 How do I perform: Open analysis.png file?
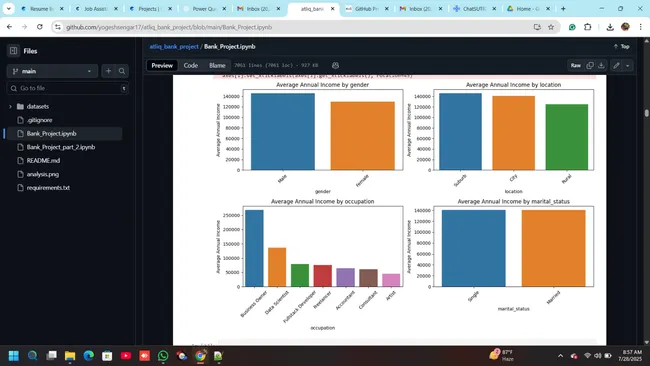pyautogui.click(x=43, y=174)
